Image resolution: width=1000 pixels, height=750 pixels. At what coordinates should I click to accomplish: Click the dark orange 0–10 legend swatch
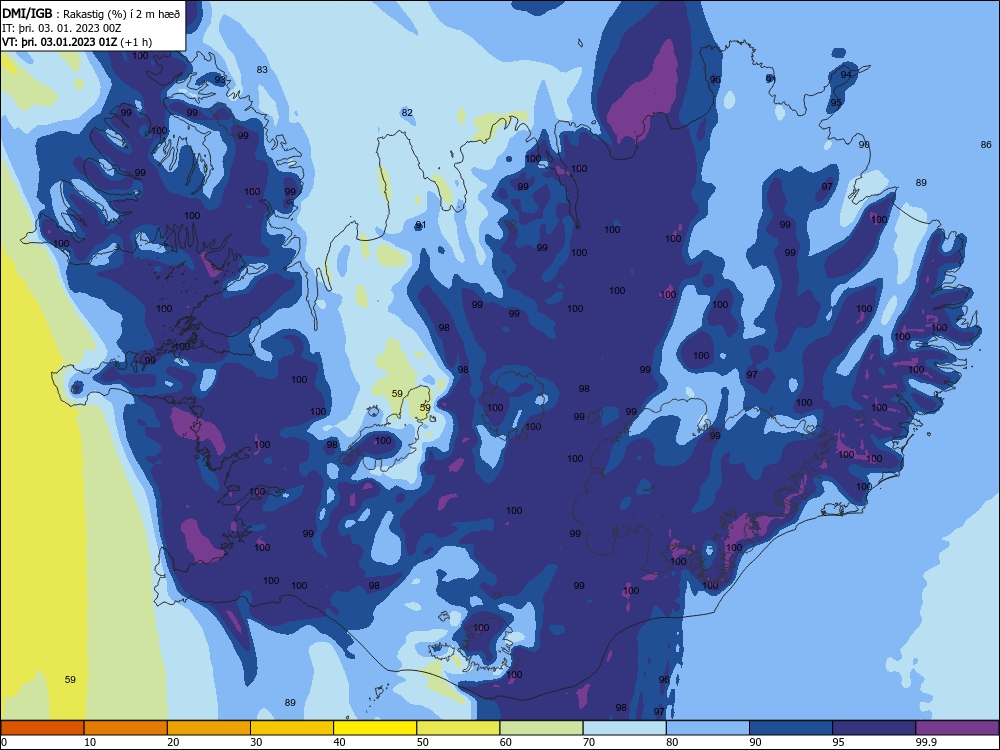(x=42, y=728)
